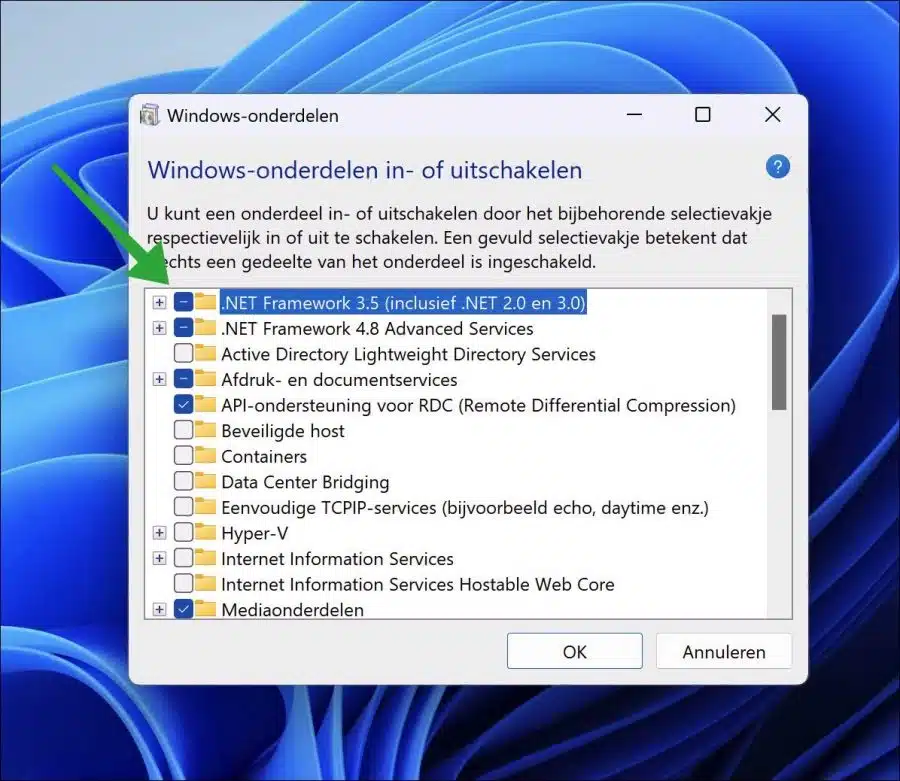Minimize the Windows-onderdelen dialog
The image size is (900, 781).
634,115
